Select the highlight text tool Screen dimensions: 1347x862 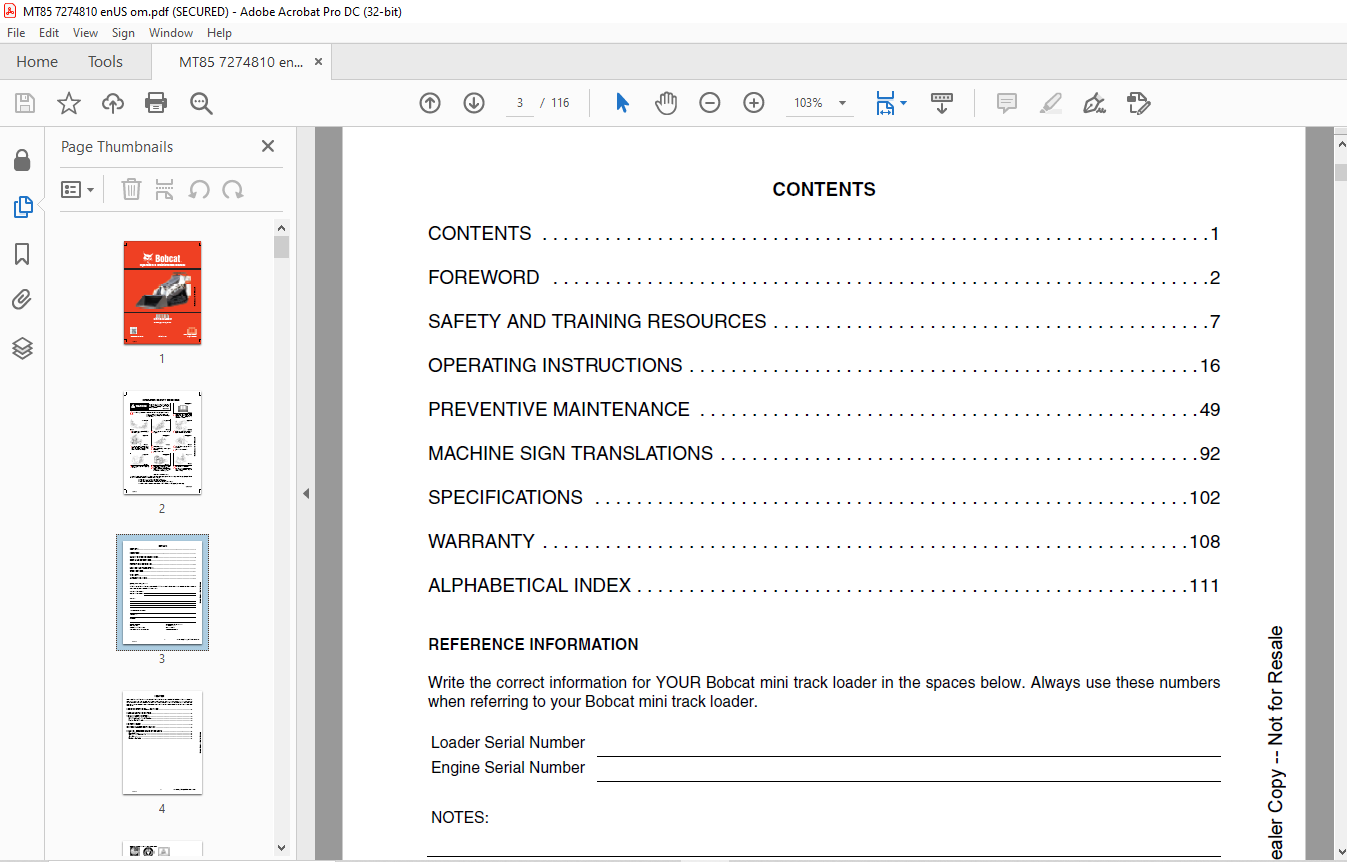[x=1050, y=103]
